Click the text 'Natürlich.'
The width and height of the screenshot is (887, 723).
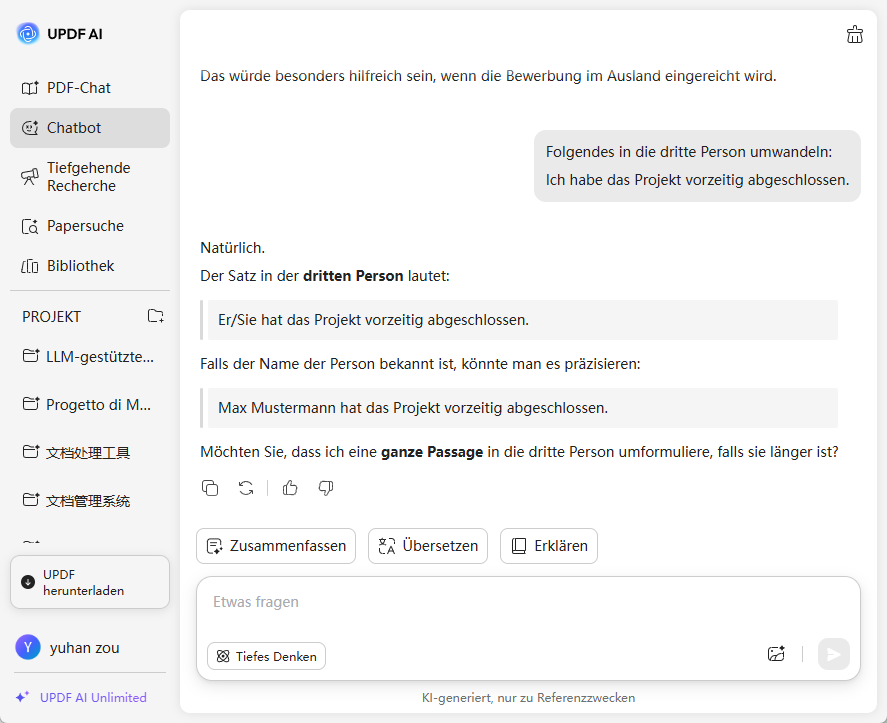[x=232, y=248]
